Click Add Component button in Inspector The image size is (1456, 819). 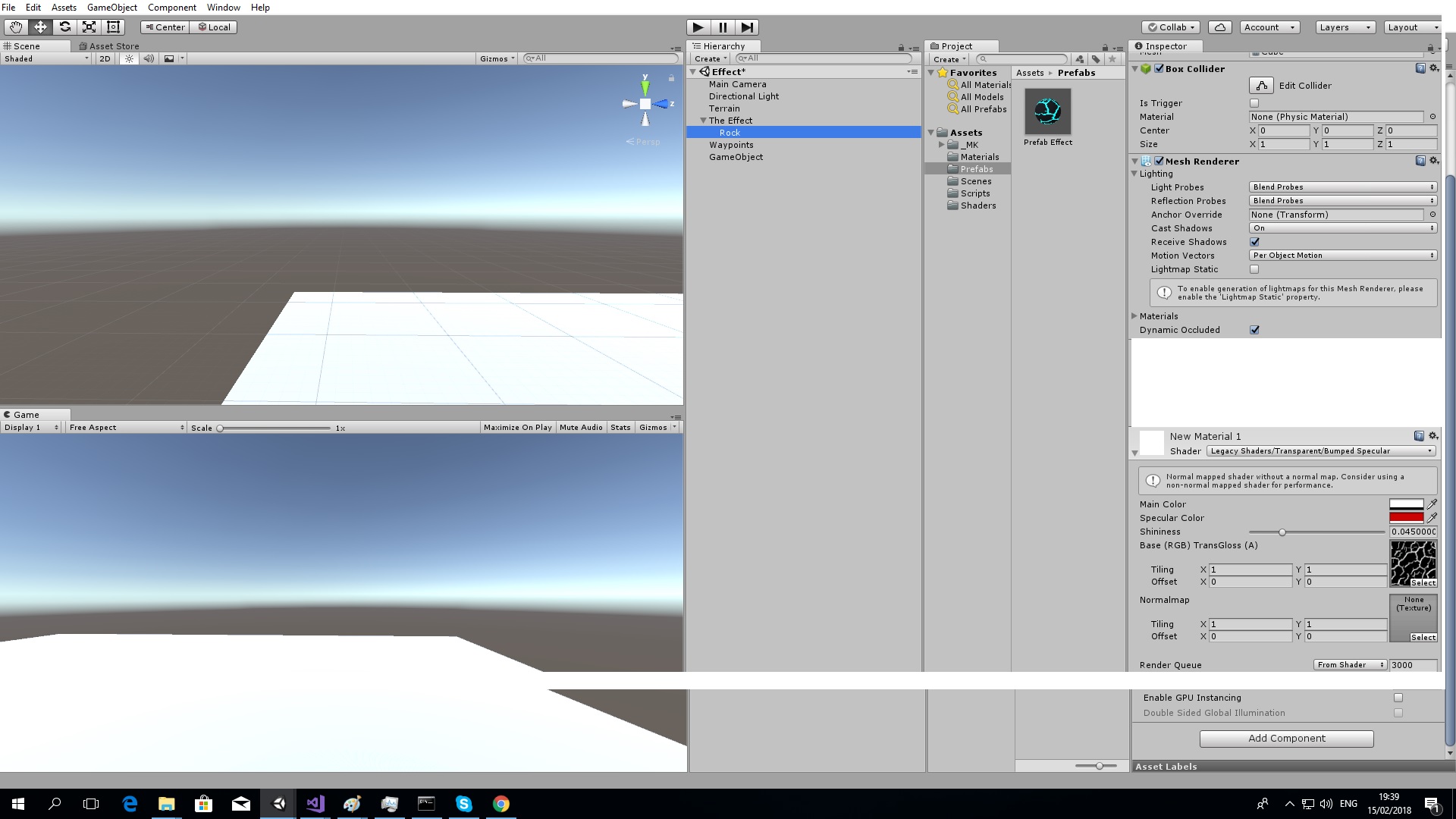(x=1287, y=738)
